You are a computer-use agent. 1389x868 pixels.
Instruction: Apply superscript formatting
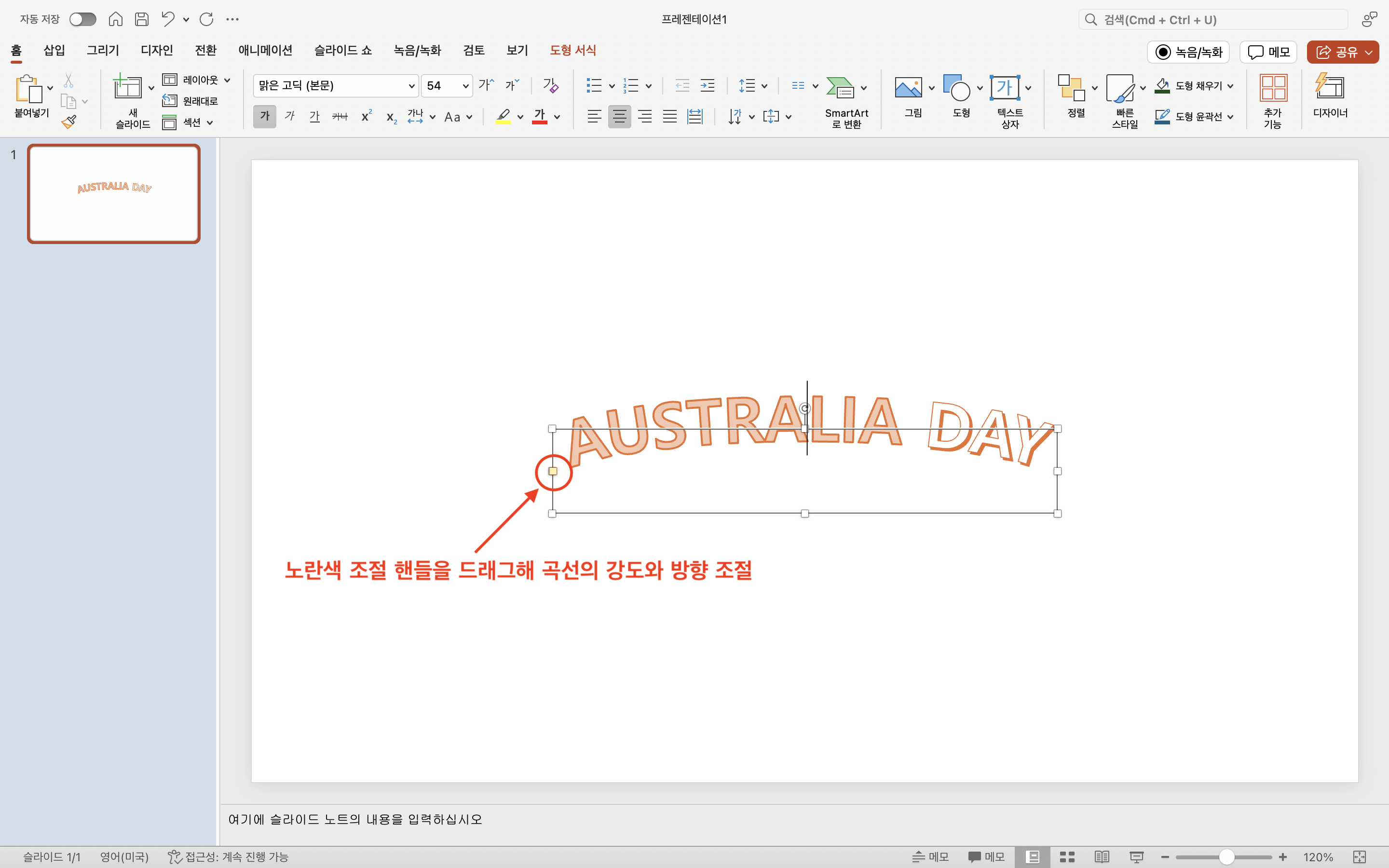366,117
